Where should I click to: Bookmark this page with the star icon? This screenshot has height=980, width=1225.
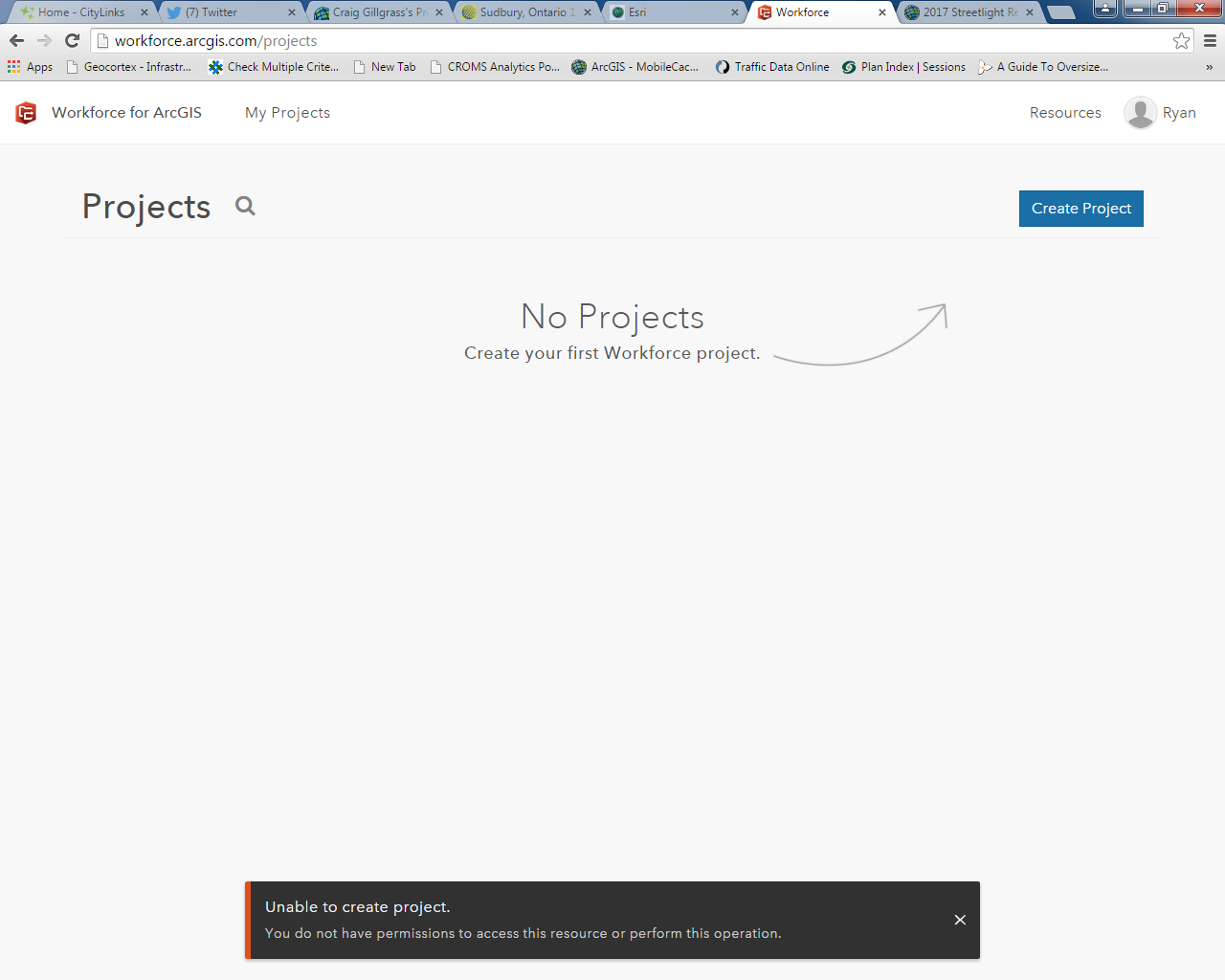1182,40
